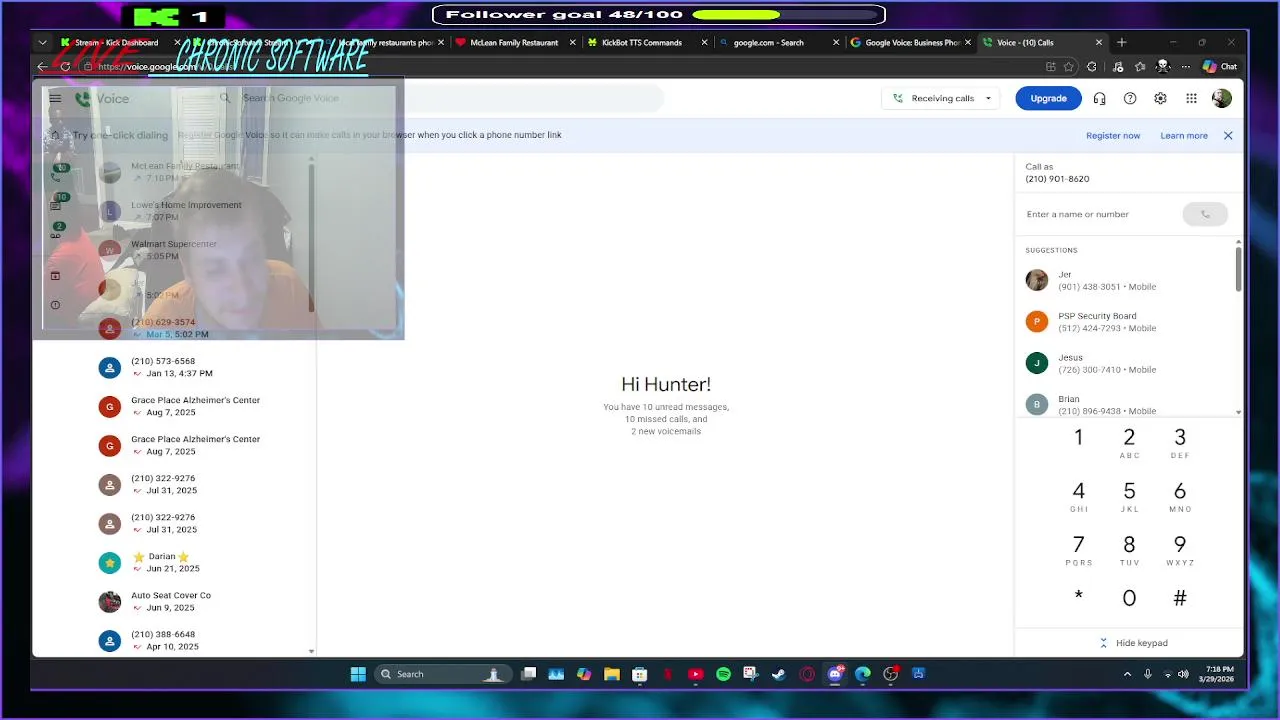Open Spotify from taskbar
The height and width of the screenshot is (720, 1280).
tap(723, 674)
